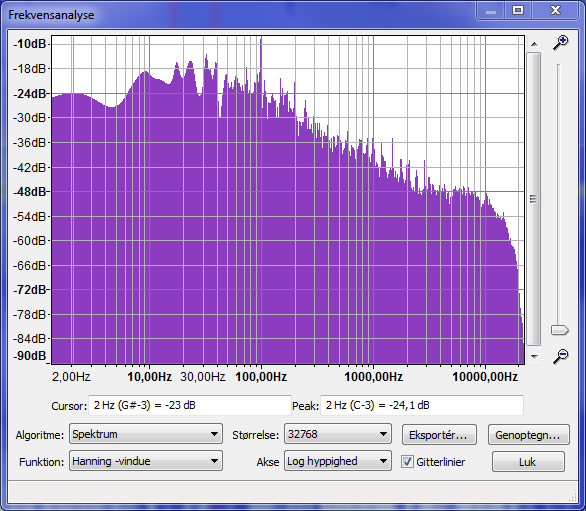
Task: Open the Akse Log hyppighed dropdown
Action: (x=338, y=461)
